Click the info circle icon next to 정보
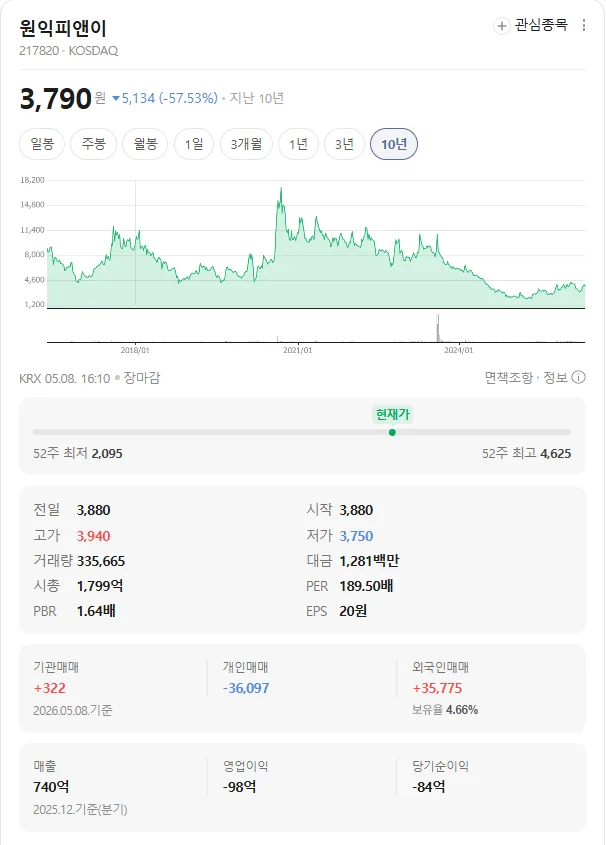Screen dimensions: 606x845 (x=579, y=377)
